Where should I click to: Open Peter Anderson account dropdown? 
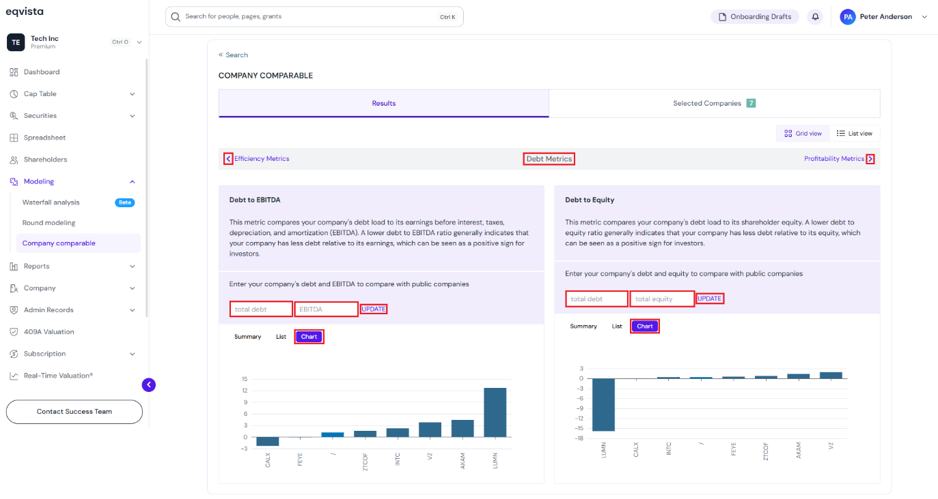click(924, 17)
